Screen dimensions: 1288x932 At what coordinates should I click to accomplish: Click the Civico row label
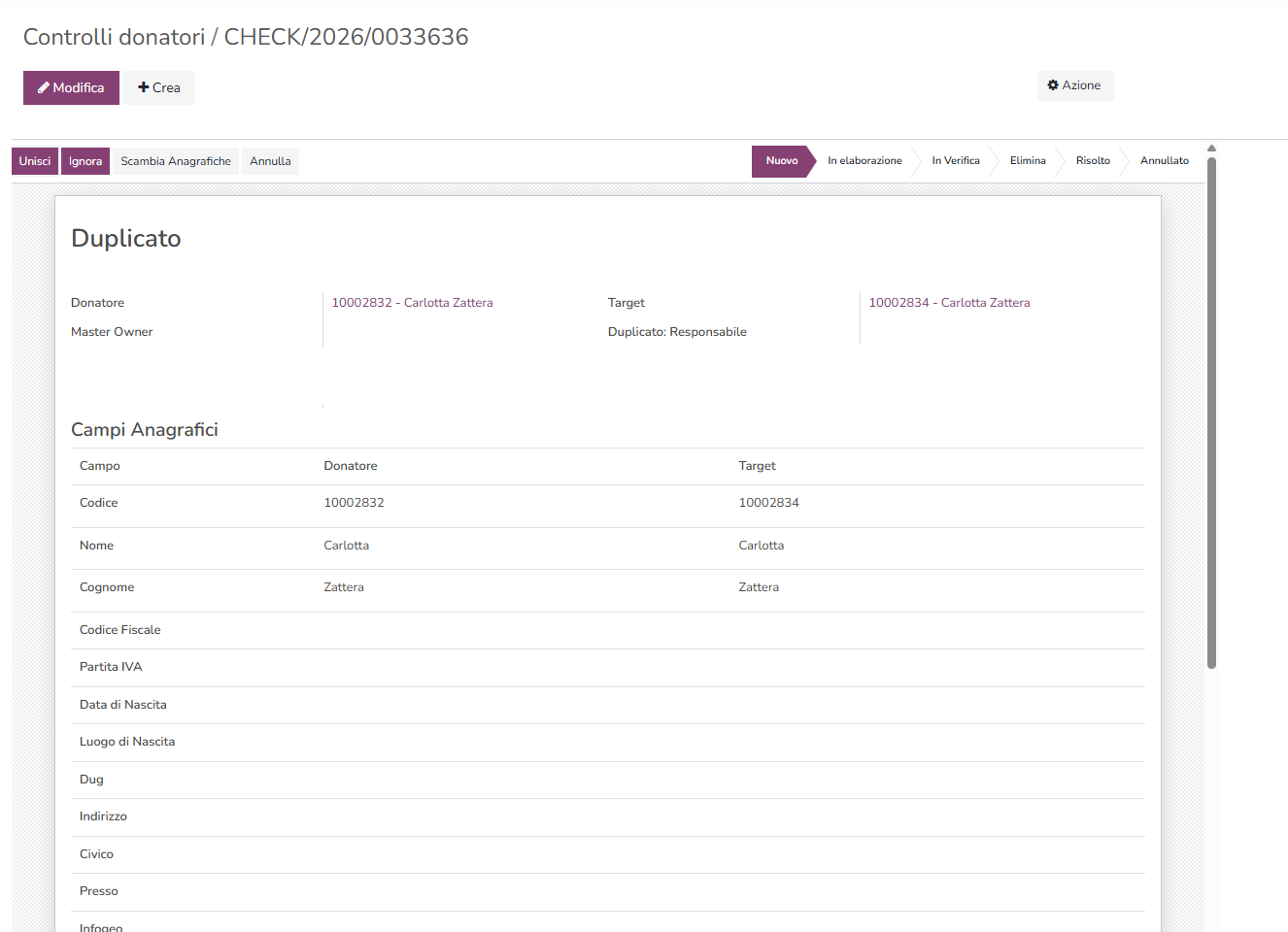96,854
